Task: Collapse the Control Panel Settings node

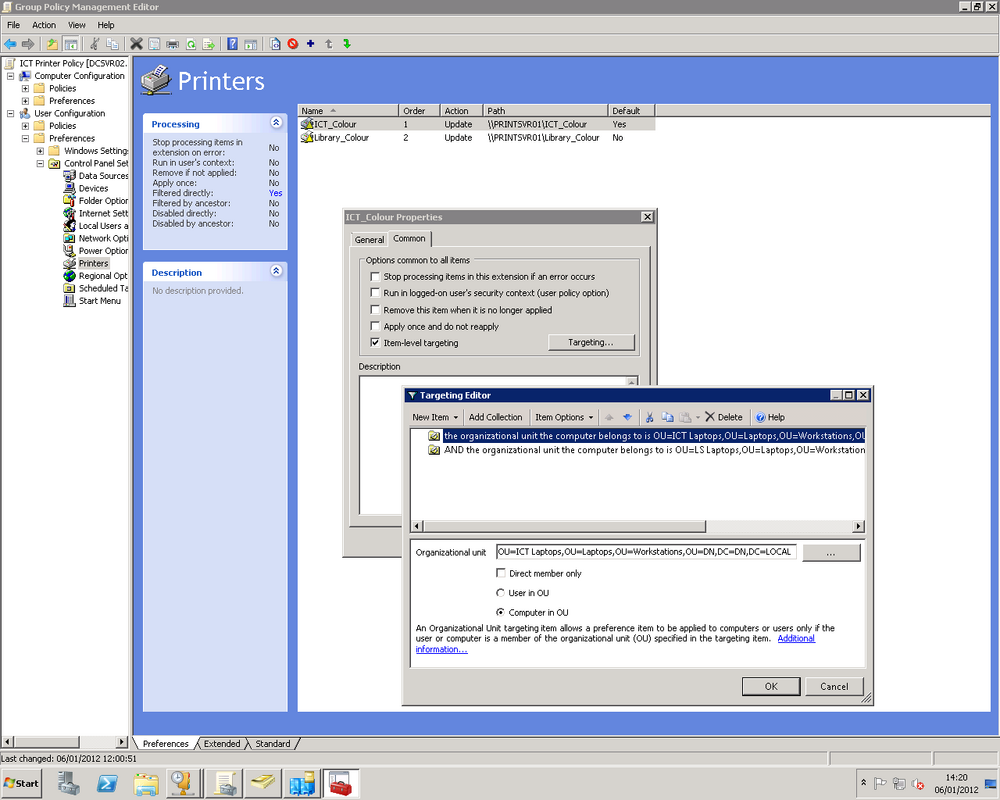Action: click(40, 163)
